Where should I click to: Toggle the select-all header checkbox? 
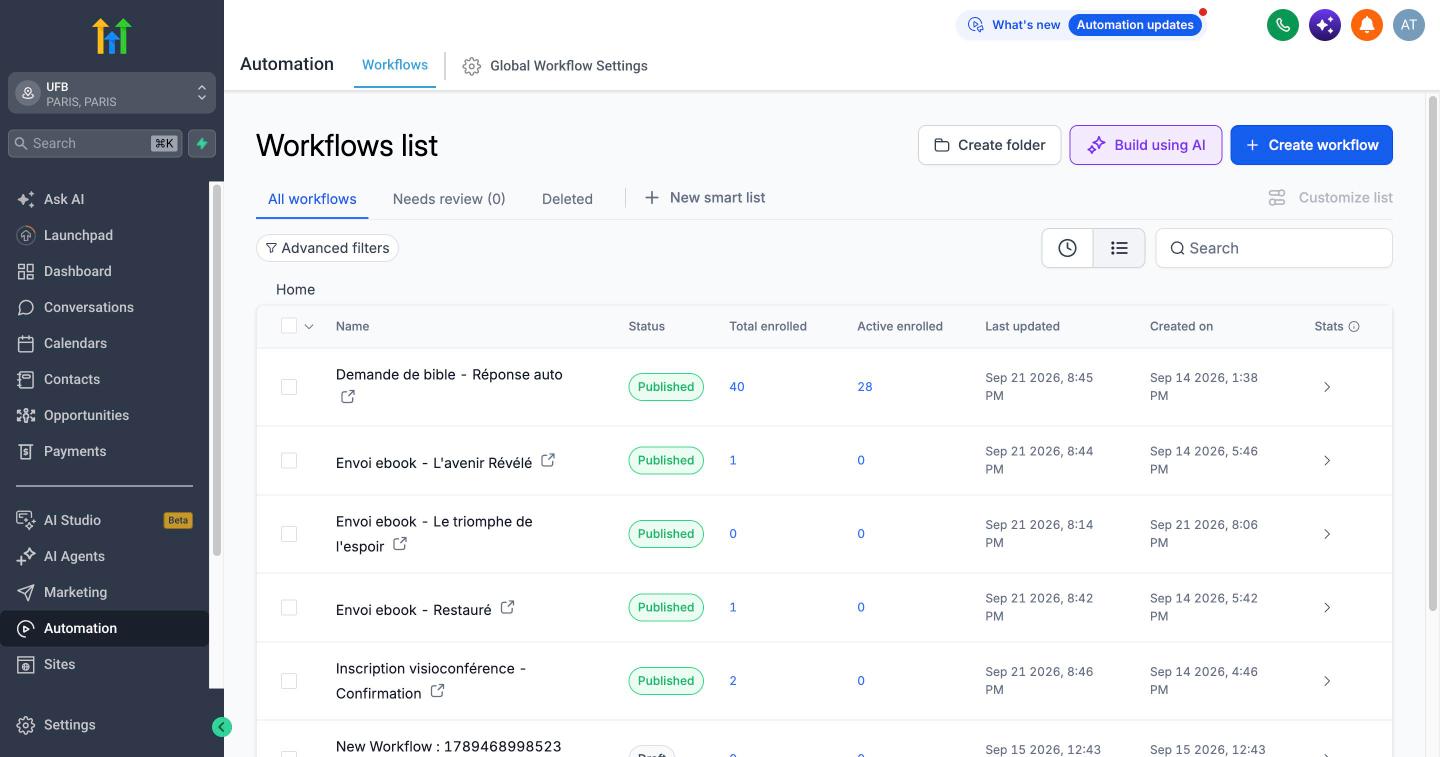(289, 326)
